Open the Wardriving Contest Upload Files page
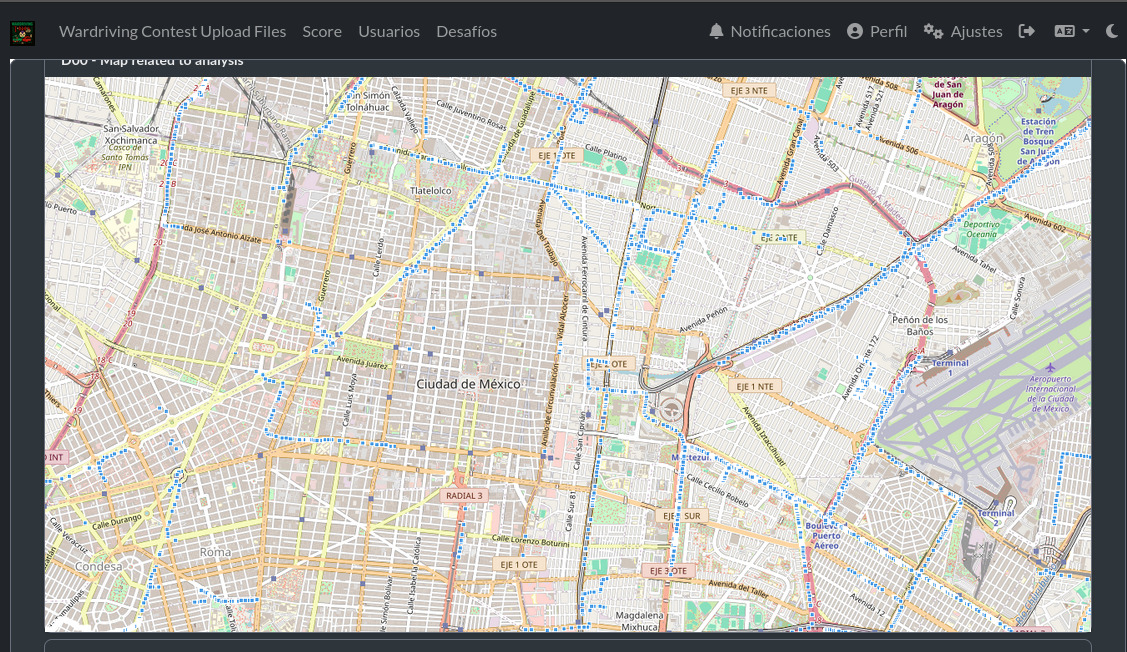Image resolution: width=1127 pixels, height=652 pixels. 172,31
